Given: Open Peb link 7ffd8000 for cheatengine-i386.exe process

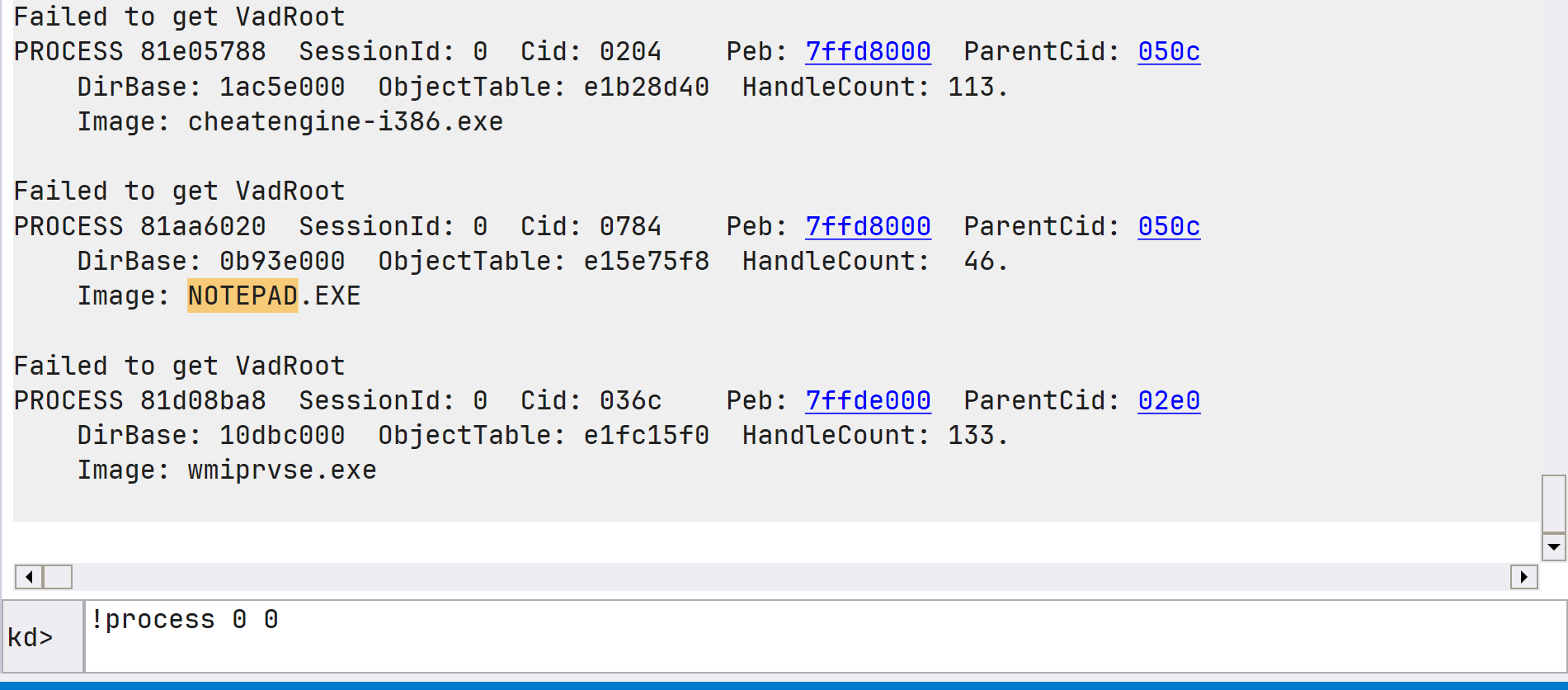Looking at the screenshot, I should tap(868, 52).
